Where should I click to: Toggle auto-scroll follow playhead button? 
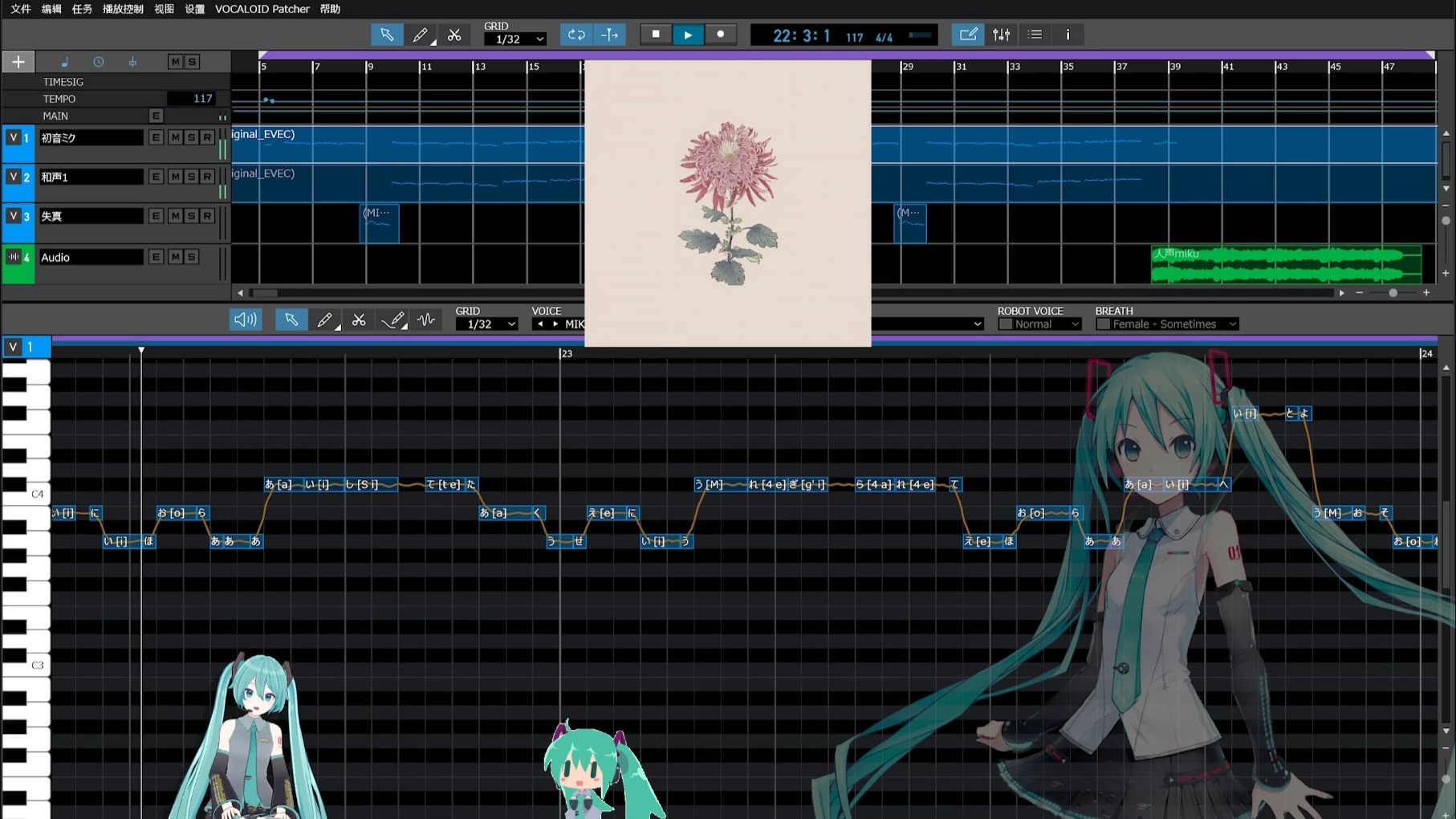tap(610, 35)
